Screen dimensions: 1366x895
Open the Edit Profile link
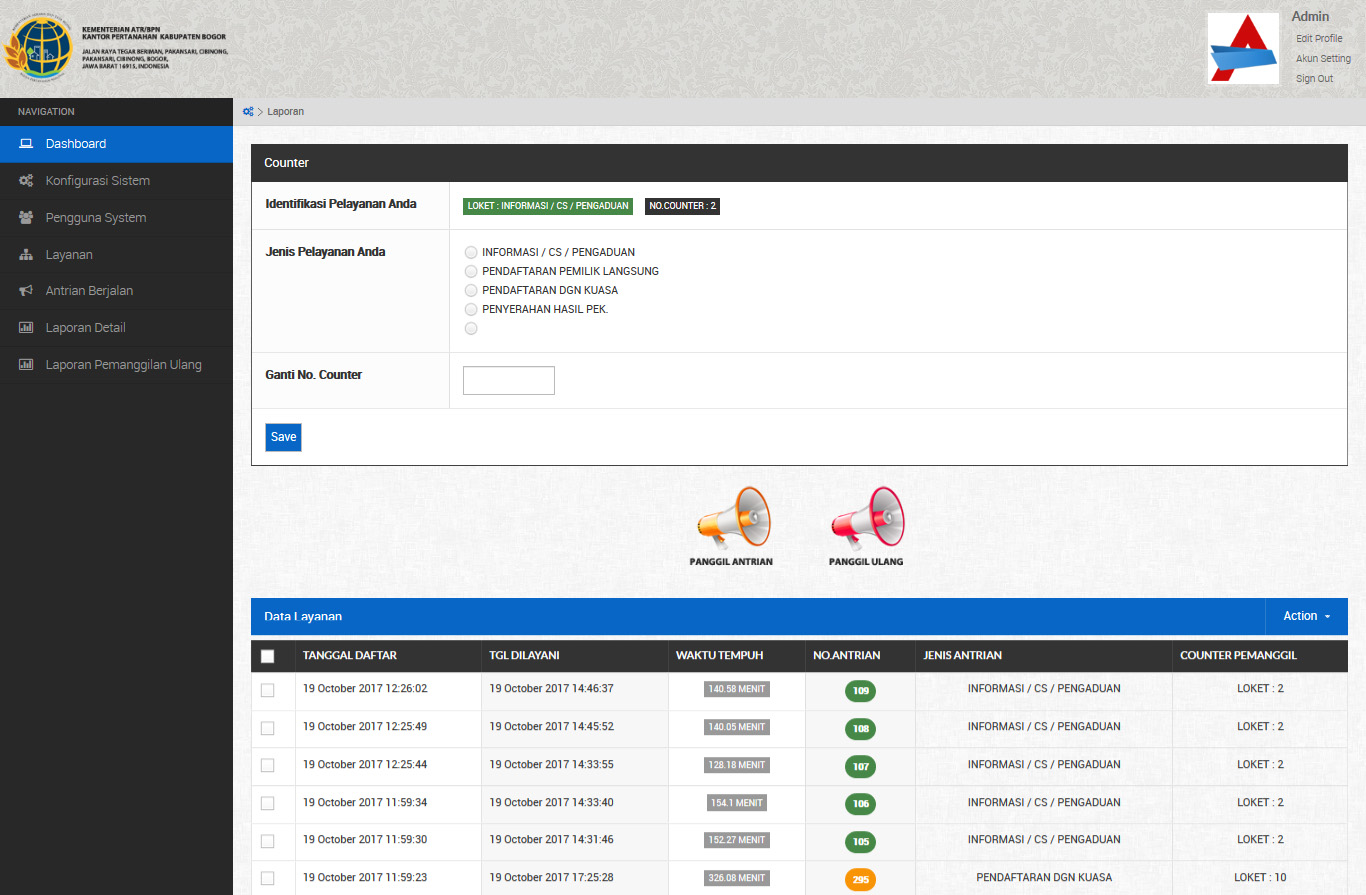click(1319, 39)
